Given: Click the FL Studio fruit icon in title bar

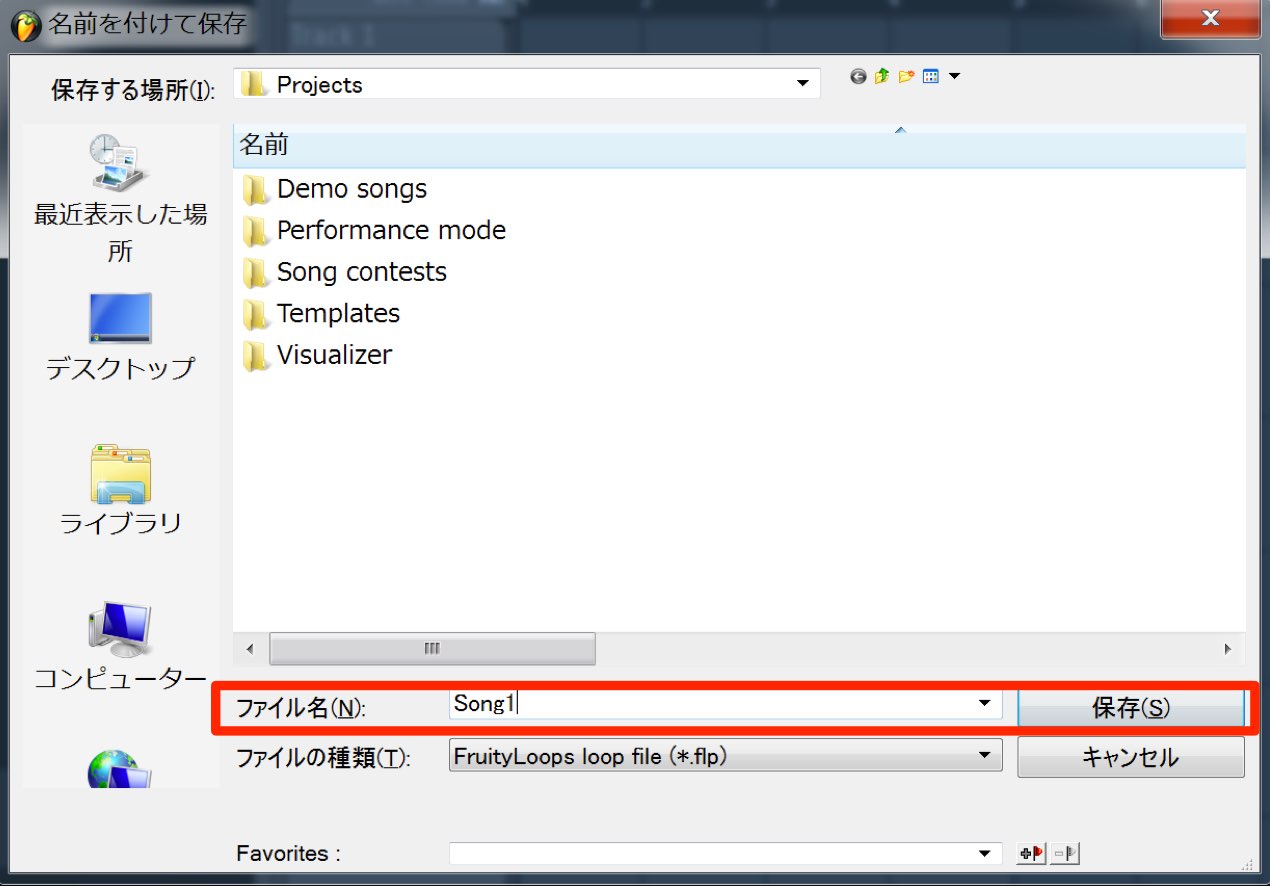Looking at the screenshot, I should pyautogui.click(x=26, y=25).
